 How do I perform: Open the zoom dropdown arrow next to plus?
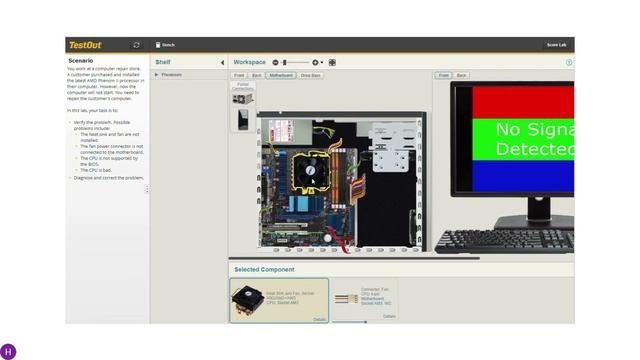pyautogui.click(x=322, y=62)
